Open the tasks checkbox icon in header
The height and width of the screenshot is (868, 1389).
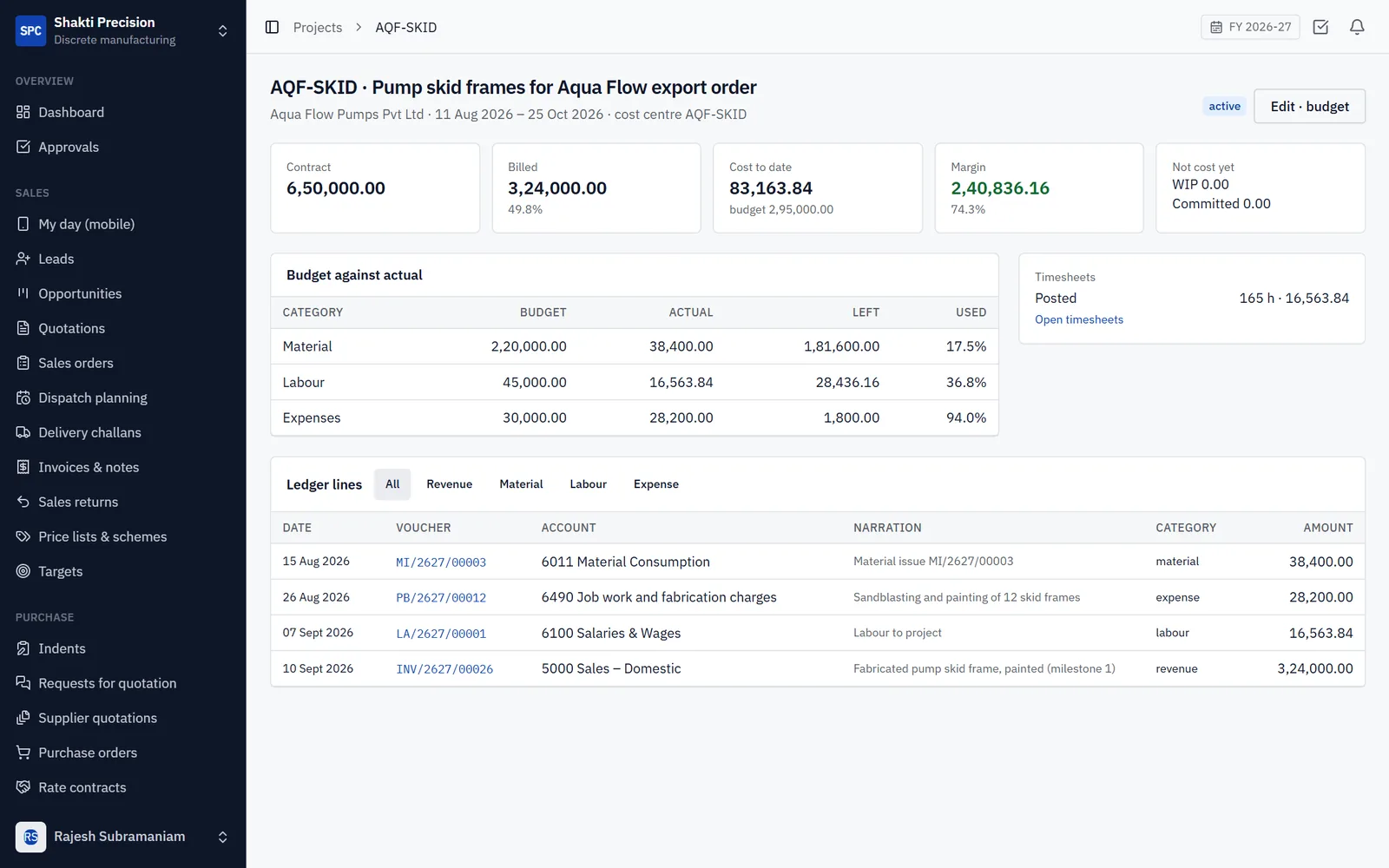click(1320, 27)
